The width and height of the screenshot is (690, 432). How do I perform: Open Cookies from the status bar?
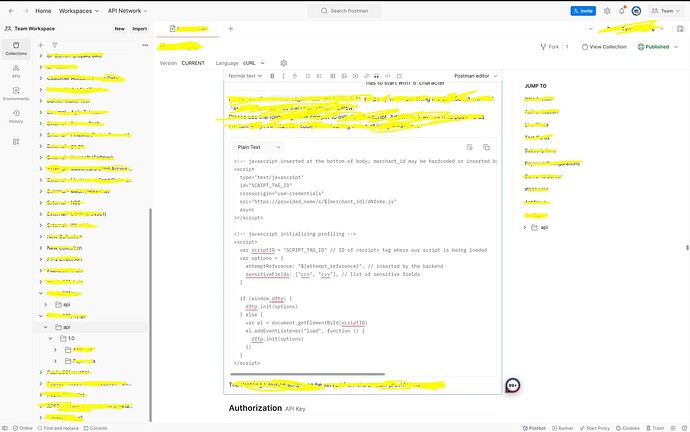pos(628,428)
